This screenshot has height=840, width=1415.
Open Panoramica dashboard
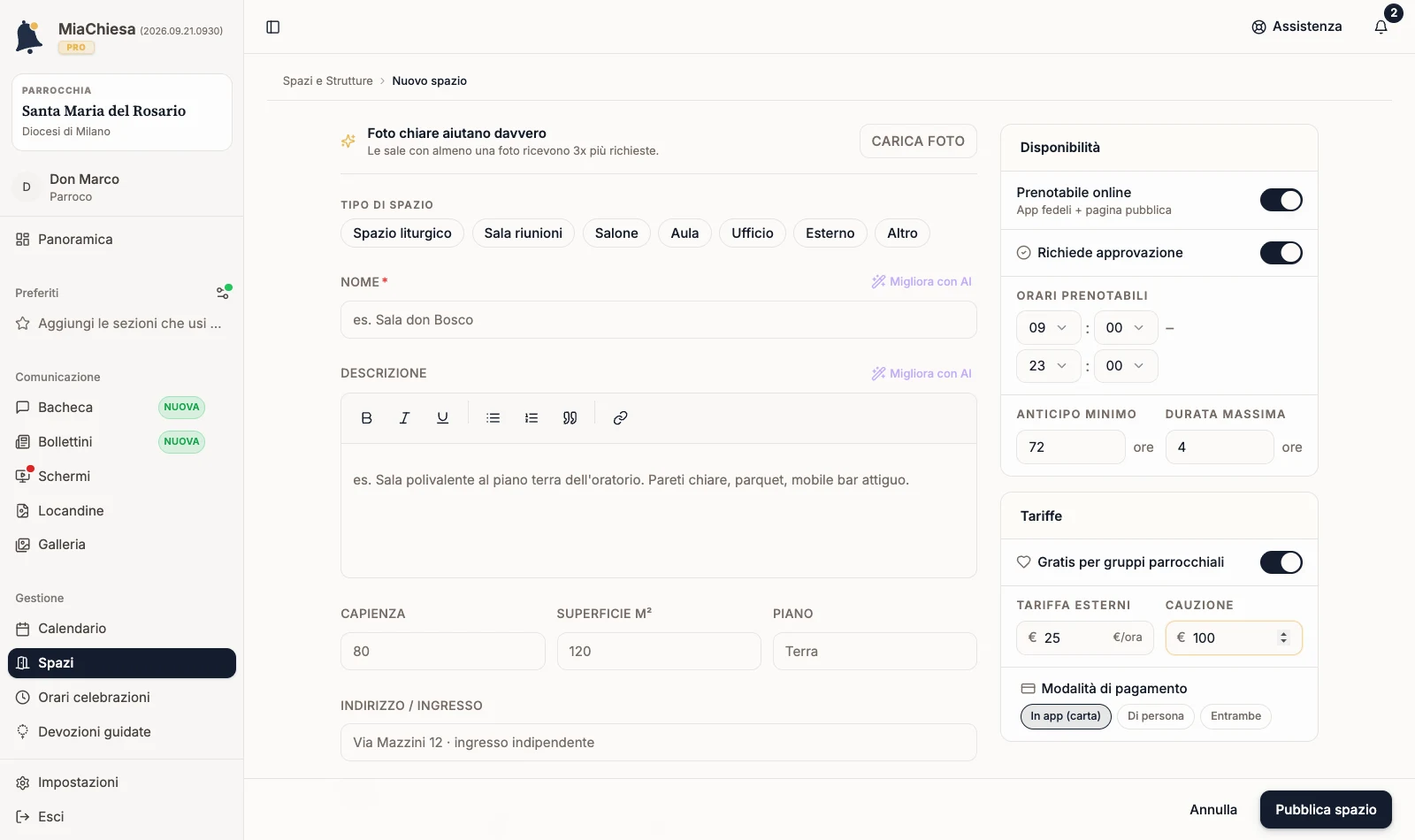click(122, 240)
